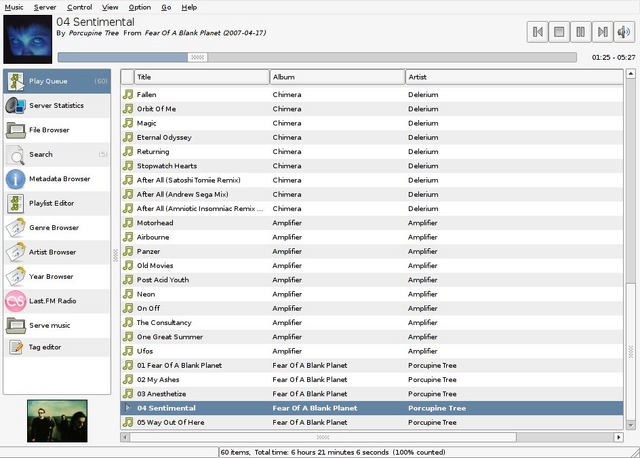640x458 pixels.
Task: Click the horizontal scrollbar right arrow
Action: click(x=619, y=437)
